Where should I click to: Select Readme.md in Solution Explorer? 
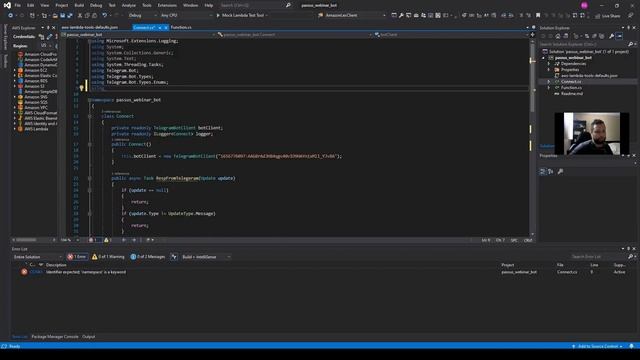pos(571,93)
